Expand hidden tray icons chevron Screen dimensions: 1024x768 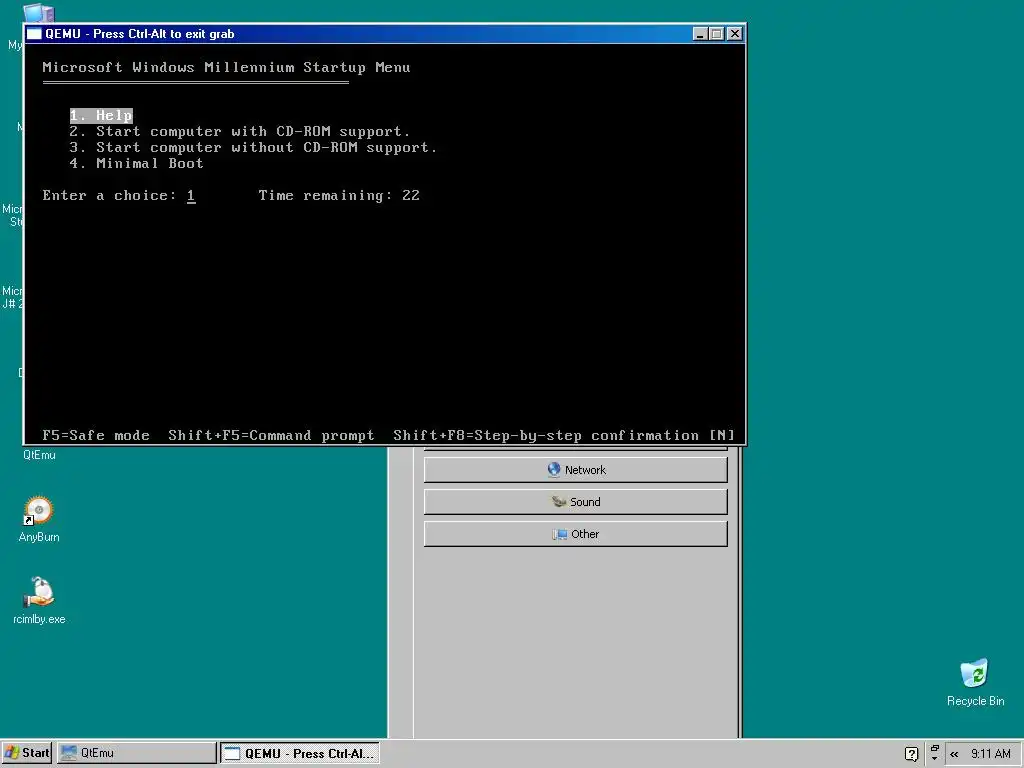954,754
